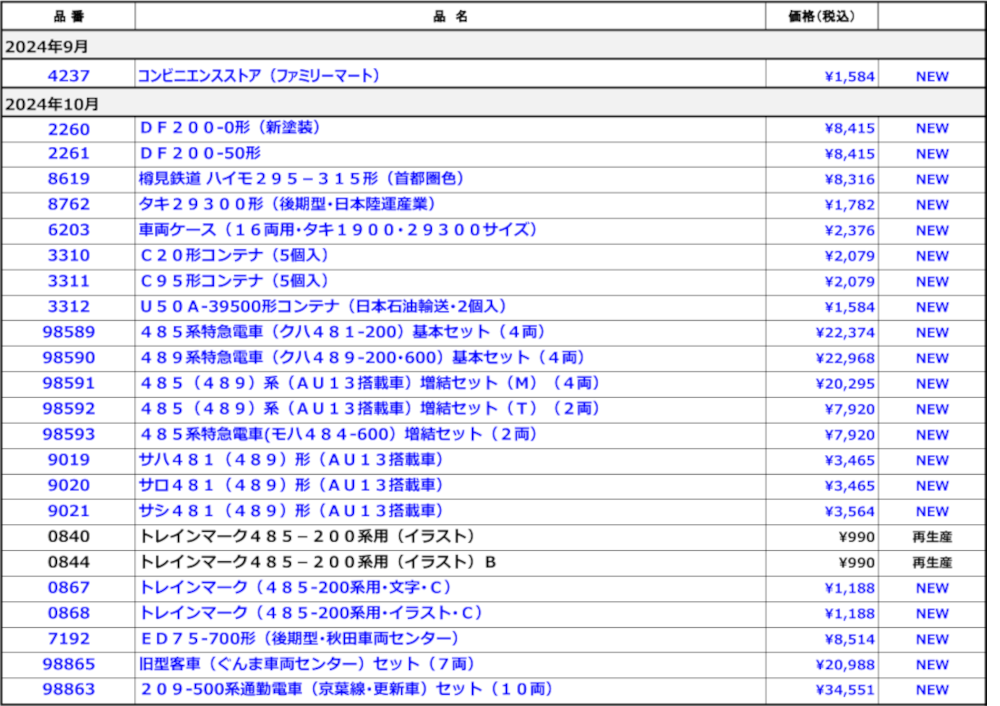Viewport: 1000px width, 706px height.
Task: Click the NEW label for item 4237
Action: [x=932, y=77]
